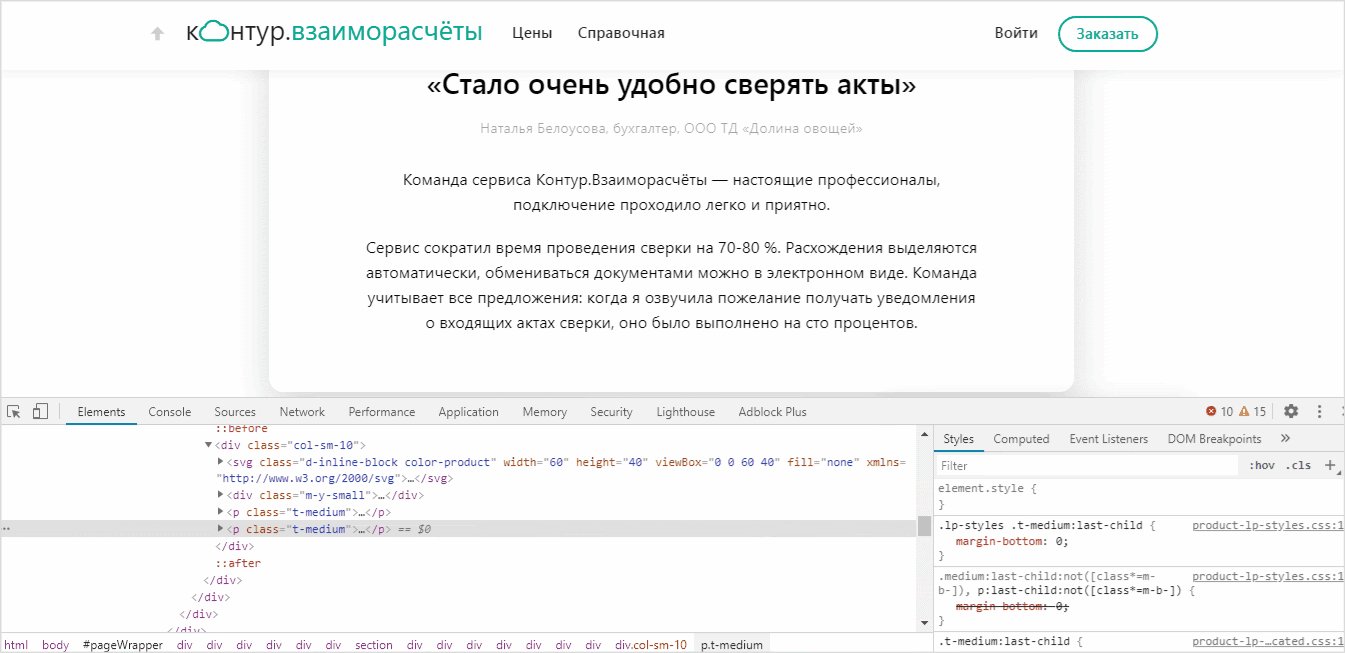Open DevTools settings gear
This screenshot has height=653, width=1345.
(x=1291, y=411)
